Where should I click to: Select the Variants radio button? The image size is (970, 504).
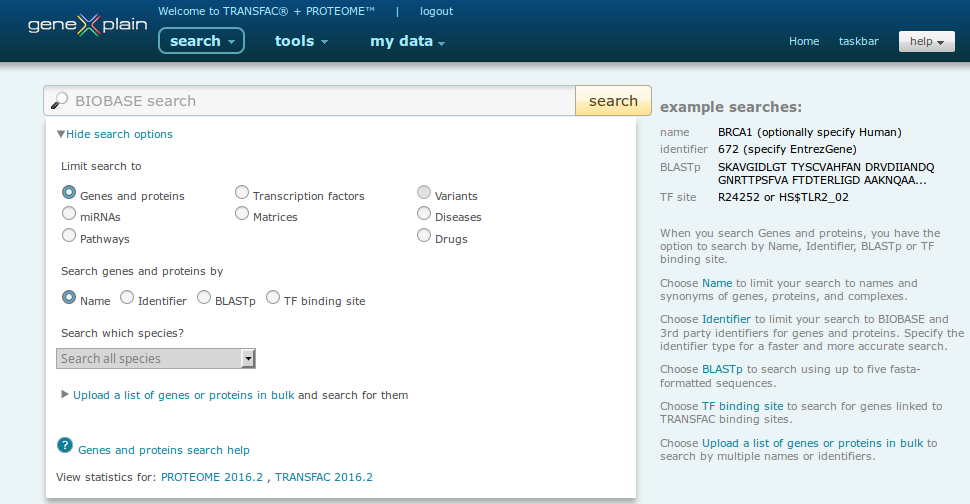coord(424,192)
